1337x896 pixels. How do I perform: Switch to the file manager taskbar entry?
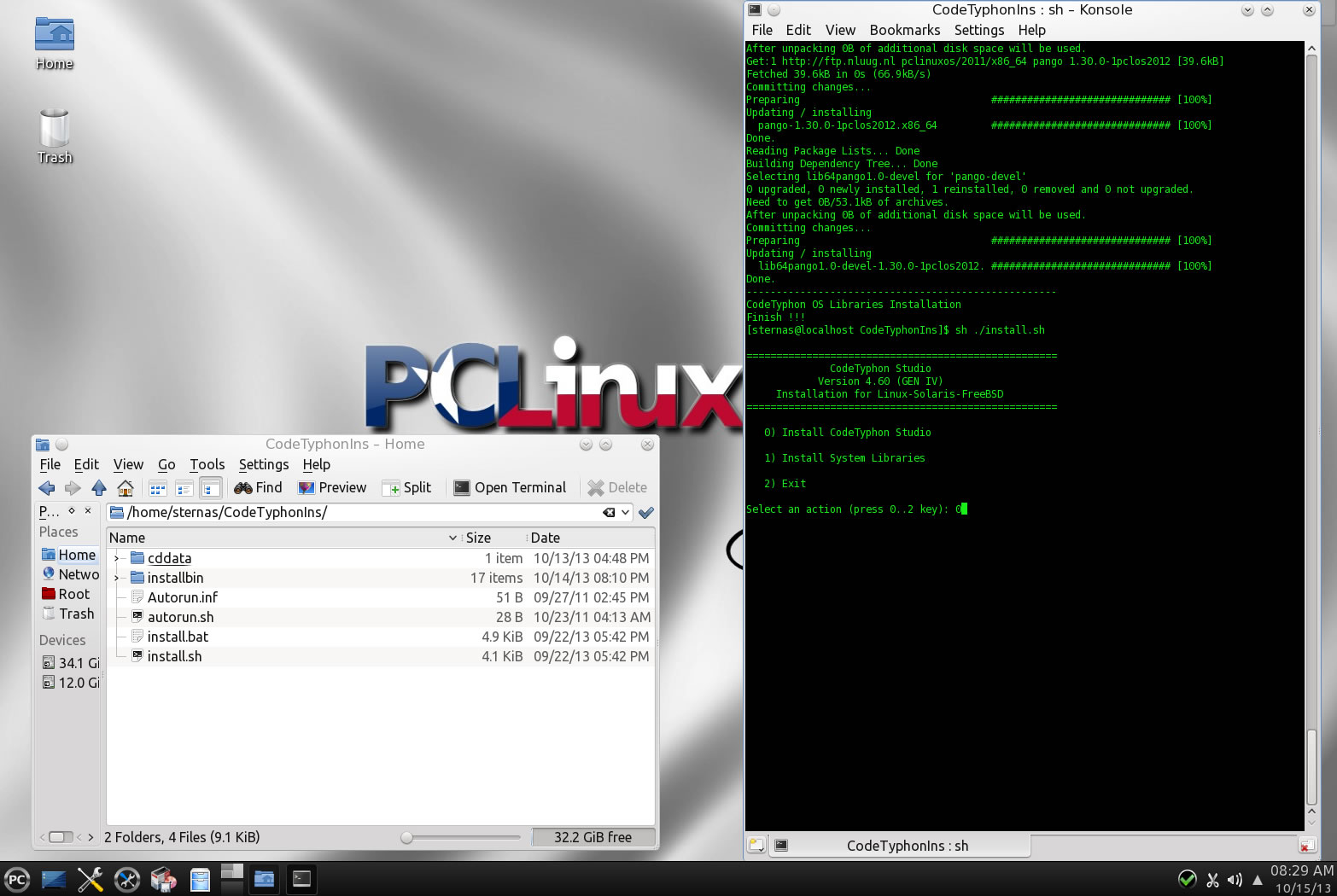(265, 879)
